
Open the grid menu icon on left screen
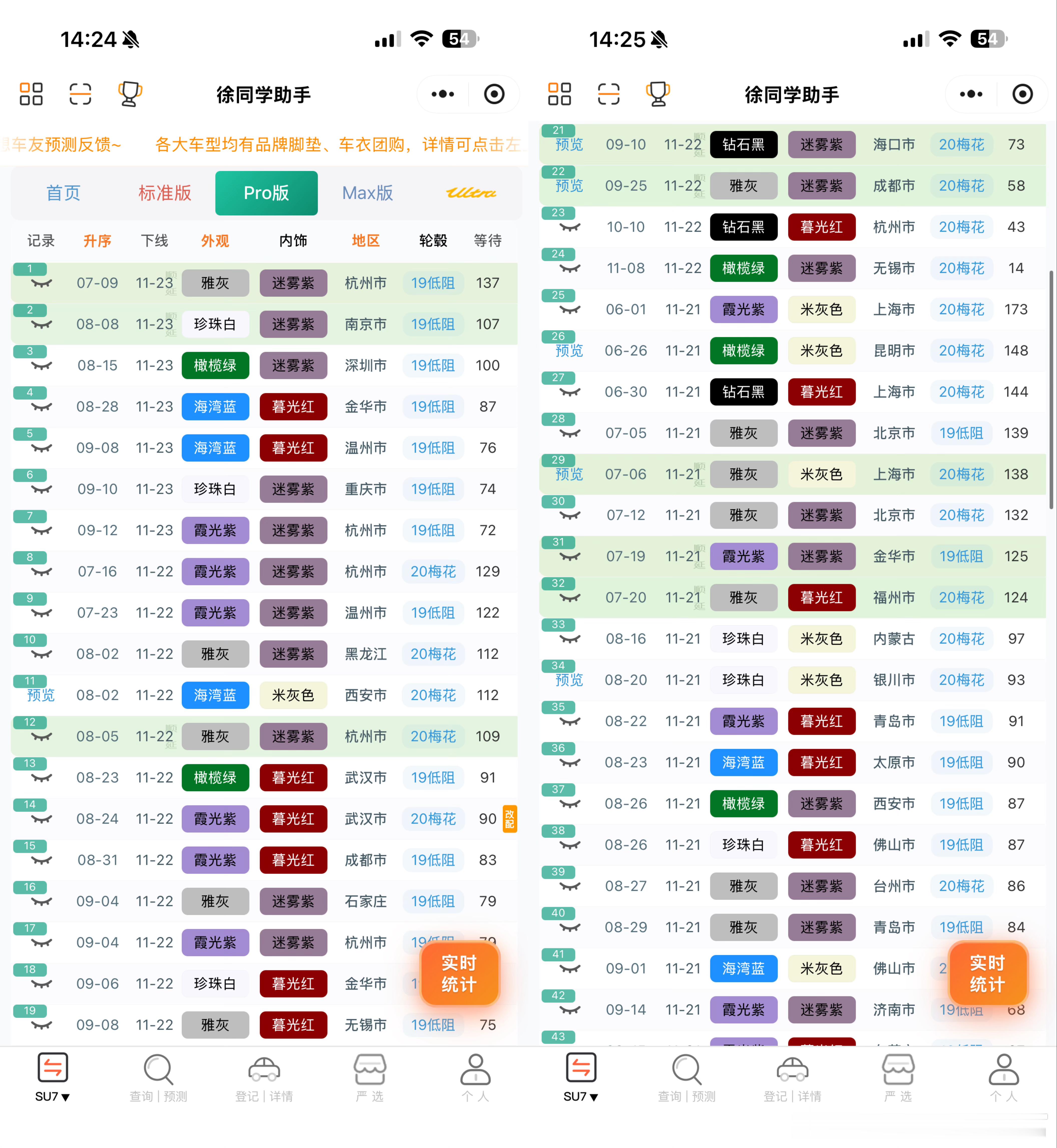(x=31, y=94)
